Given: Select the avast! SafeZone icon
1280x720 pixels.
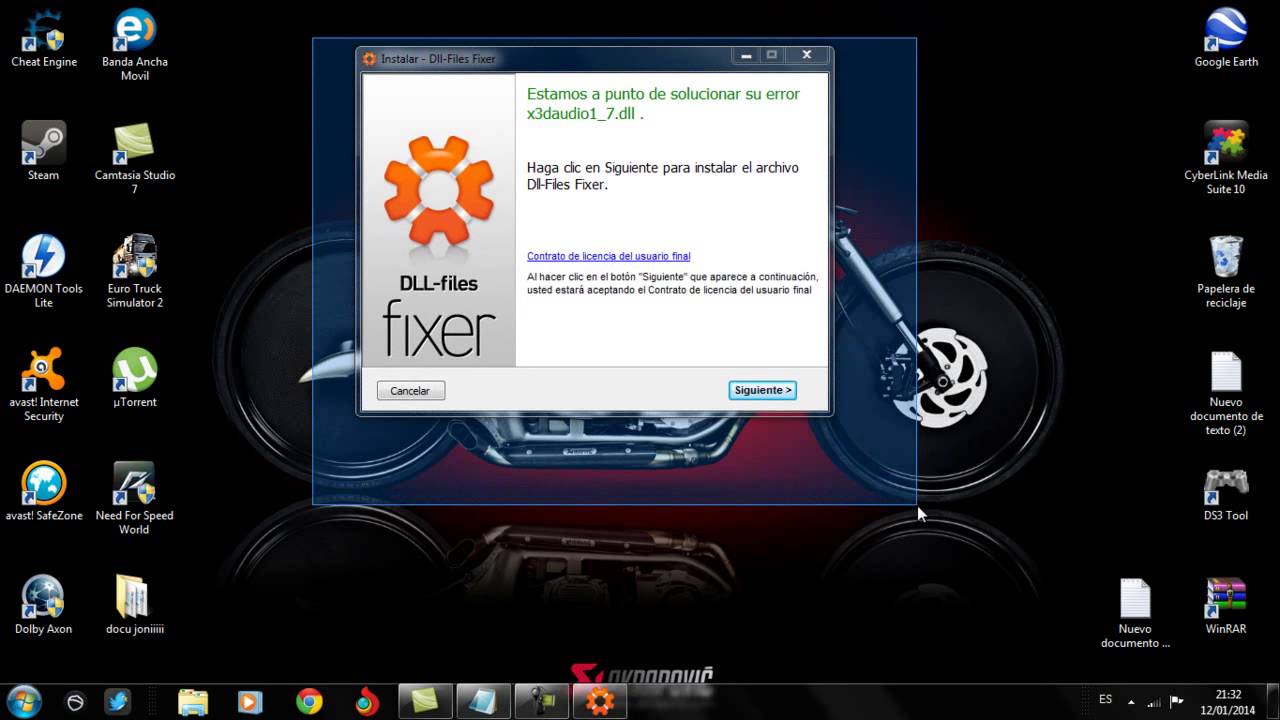Looking at the screenshot, I should tap(44, 492).
